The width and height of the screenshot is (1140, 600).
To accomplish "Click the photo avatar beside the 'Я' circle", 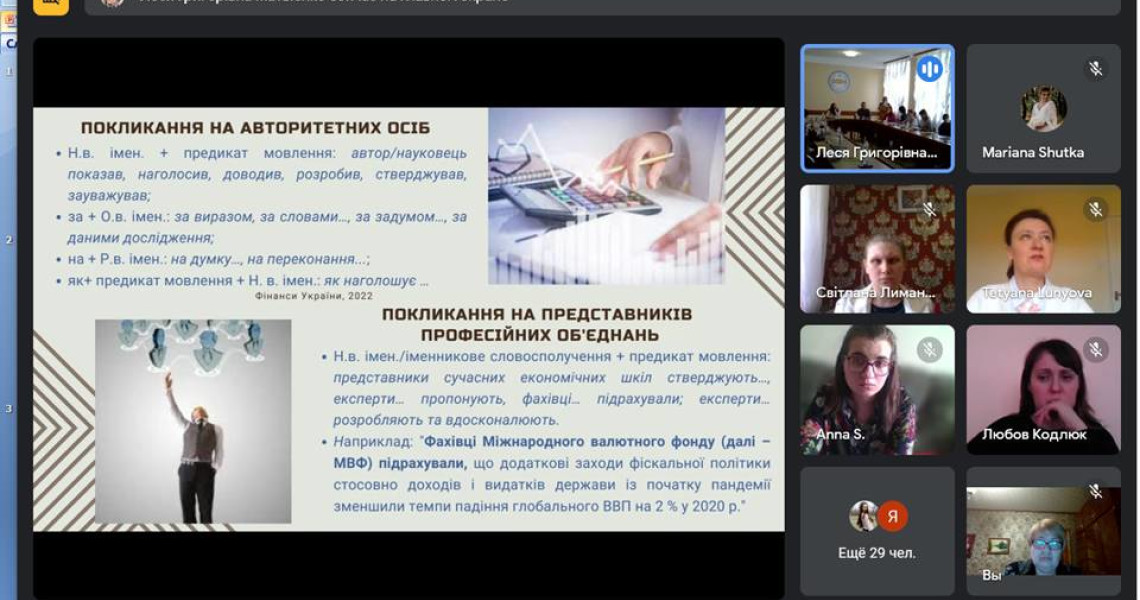I will pos(864,516).
